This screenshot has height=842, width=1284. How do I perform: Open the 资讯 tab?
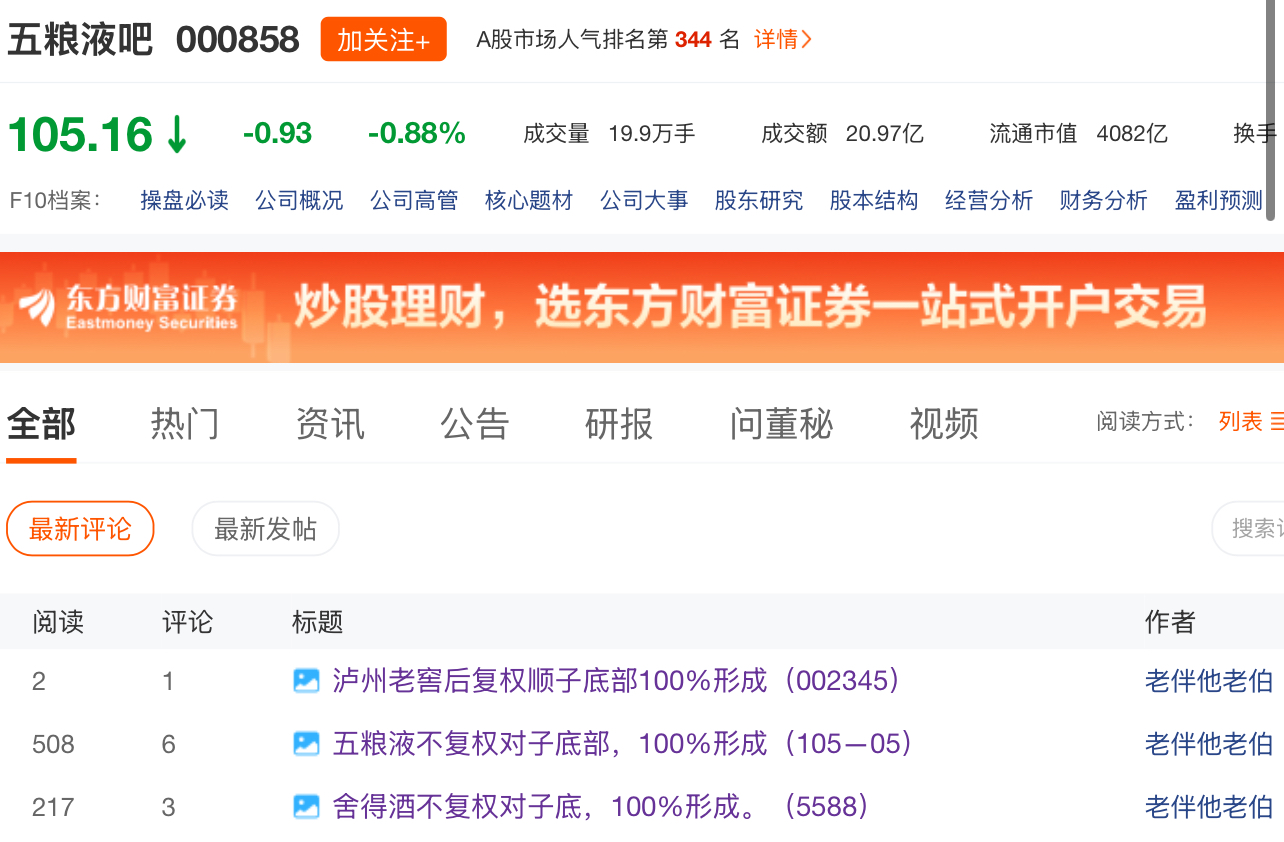point(330,424)
